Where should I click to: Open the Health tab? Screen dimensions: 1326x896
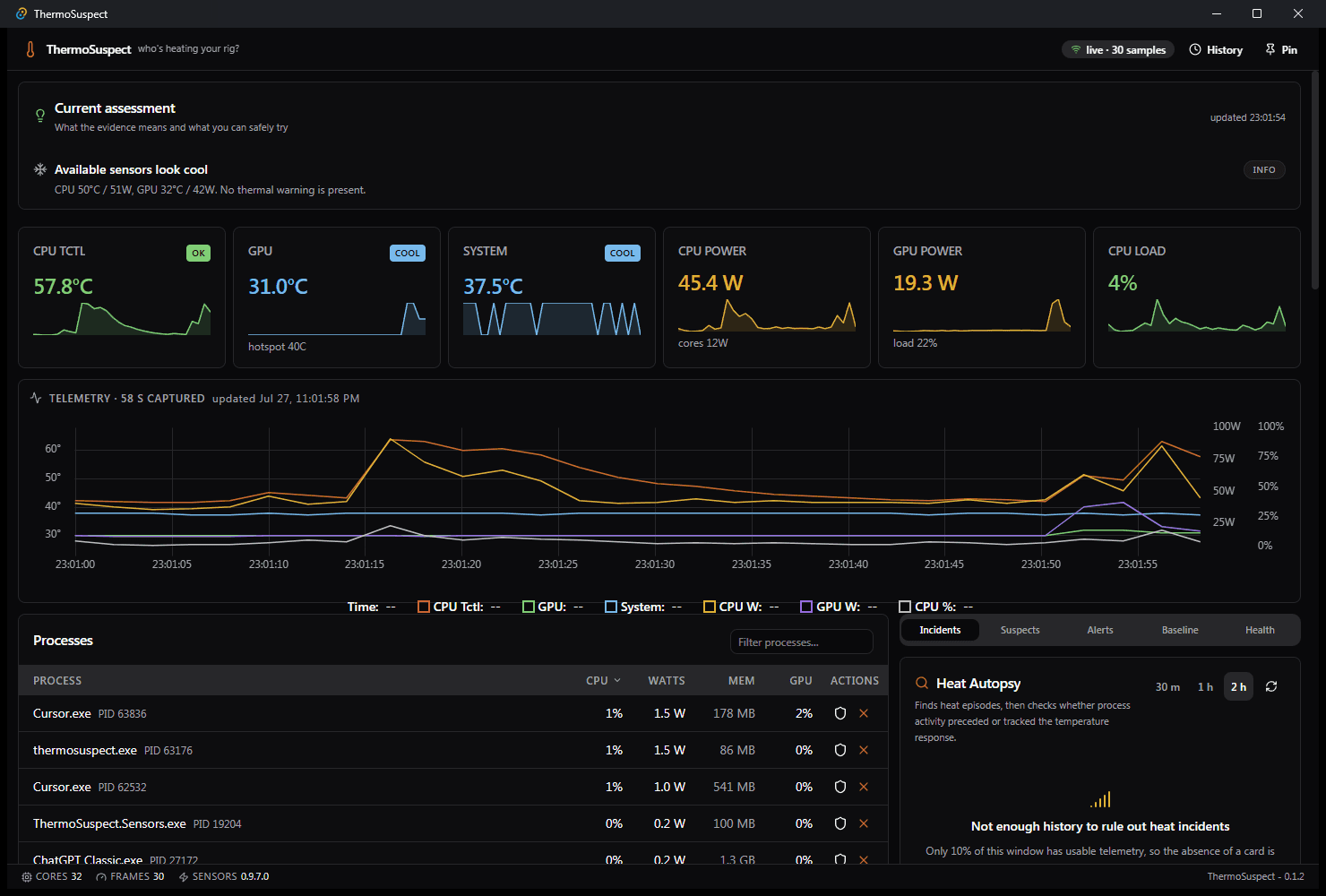[1260, 630]
